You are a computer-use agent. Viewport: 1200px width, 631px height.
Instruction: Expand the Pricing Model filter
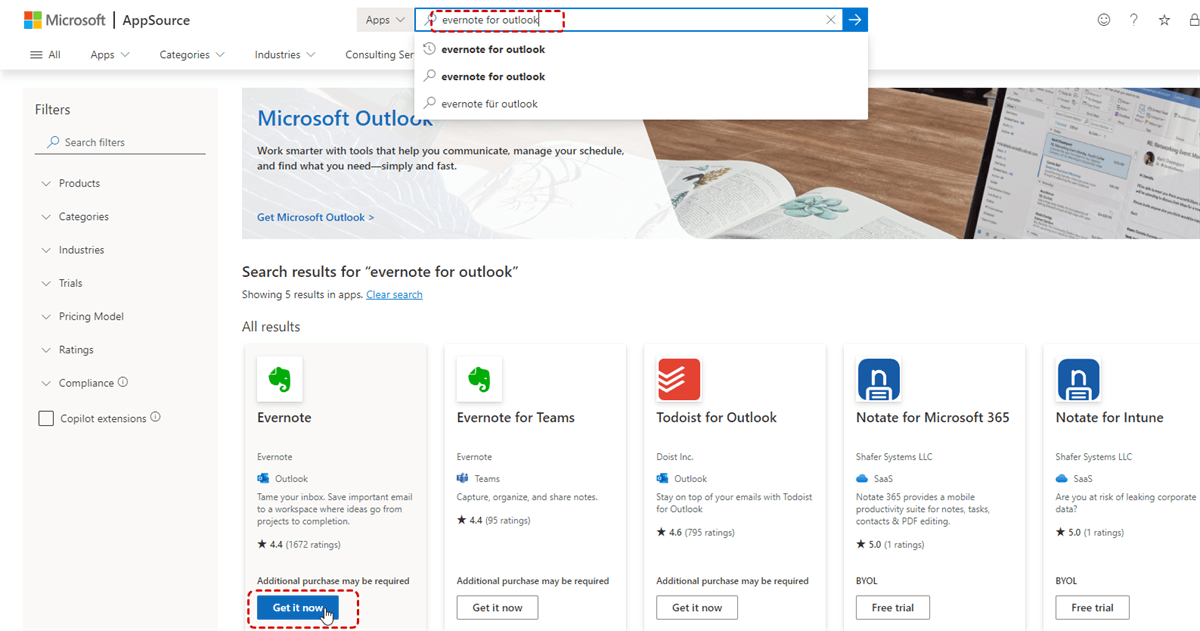[x=82, y=316]
